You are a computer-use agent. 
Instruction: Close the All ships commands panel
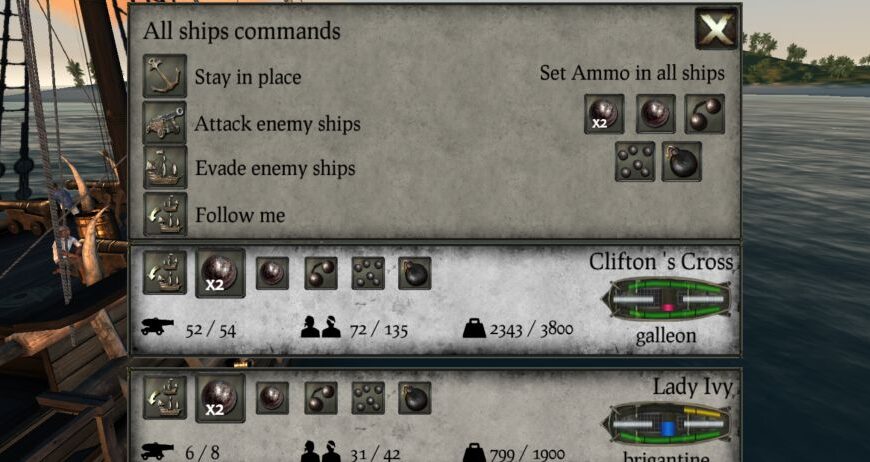[717, 28]
